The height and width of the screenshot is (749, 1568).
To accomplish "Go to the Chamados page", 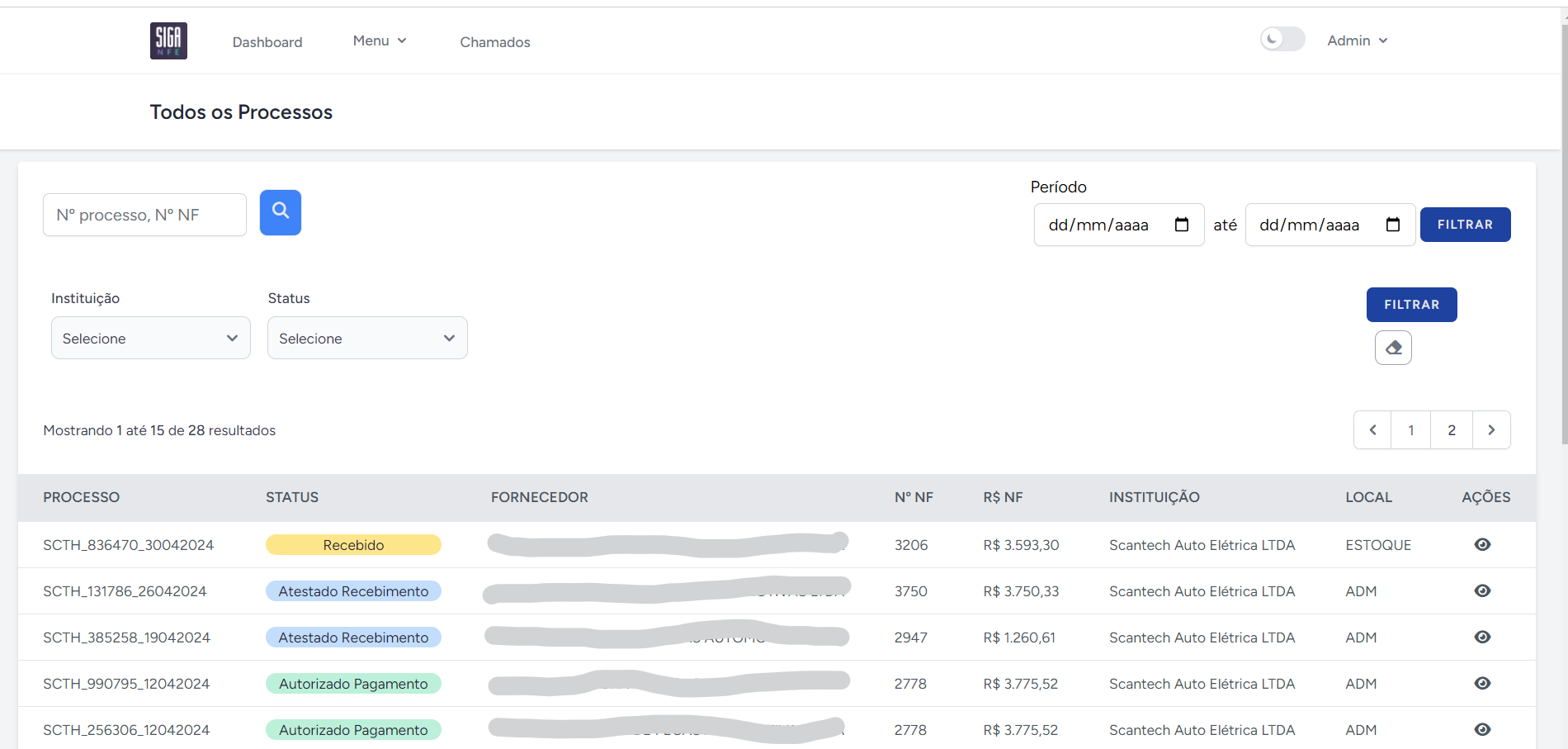I will 495,42.
